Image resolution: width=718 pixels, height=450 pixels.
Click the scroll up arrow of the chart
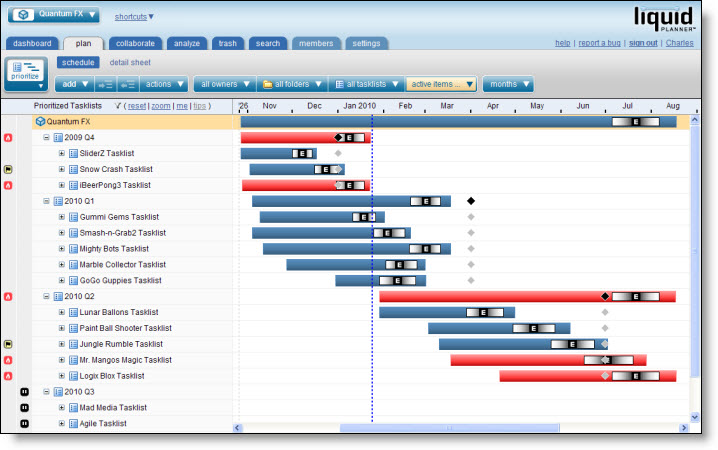click(695, 120)
